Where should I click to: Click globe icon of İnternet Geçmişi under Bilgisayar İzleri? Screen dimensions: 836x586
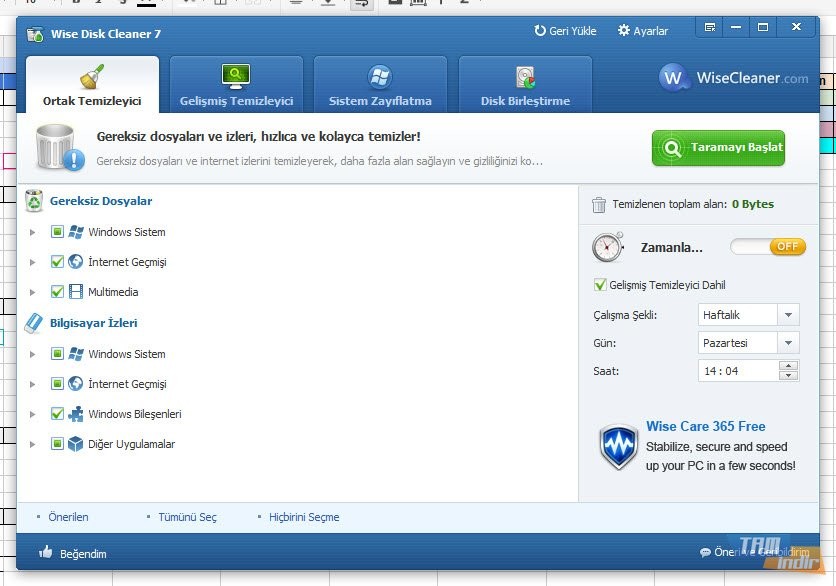[76, 383]
